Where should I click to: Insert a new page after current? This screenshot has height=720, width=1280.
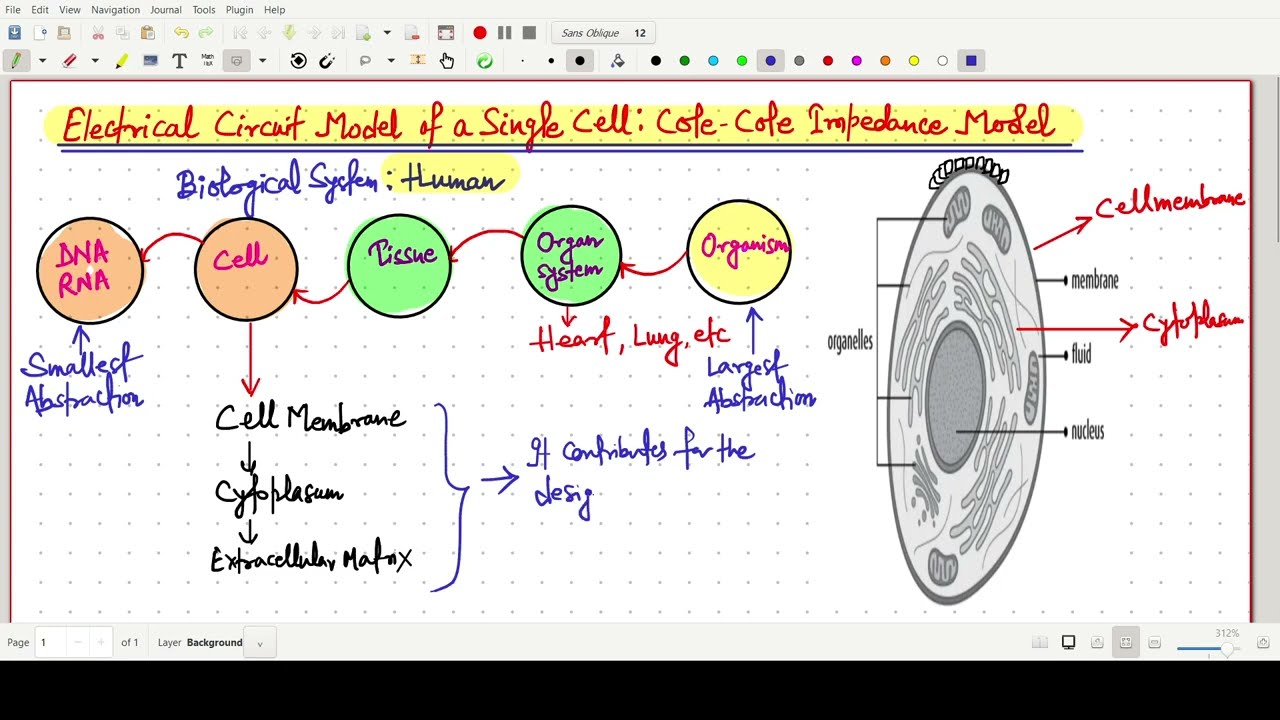(x=364, y=33)
